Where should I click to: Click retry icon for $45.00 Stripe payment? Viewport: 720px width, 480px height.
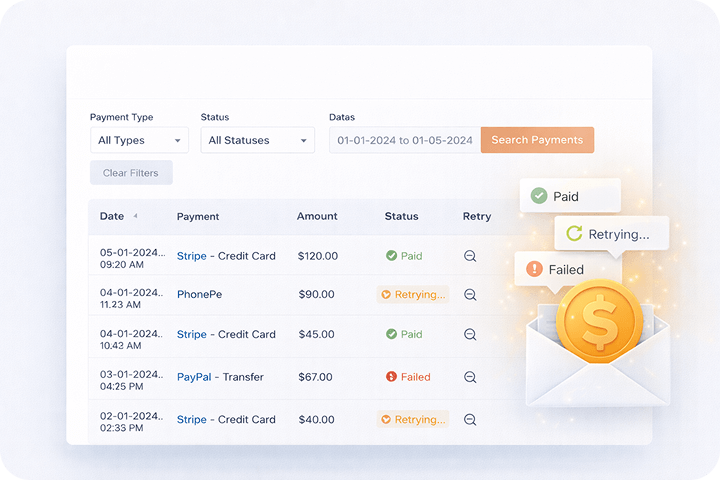pos(470,335)
